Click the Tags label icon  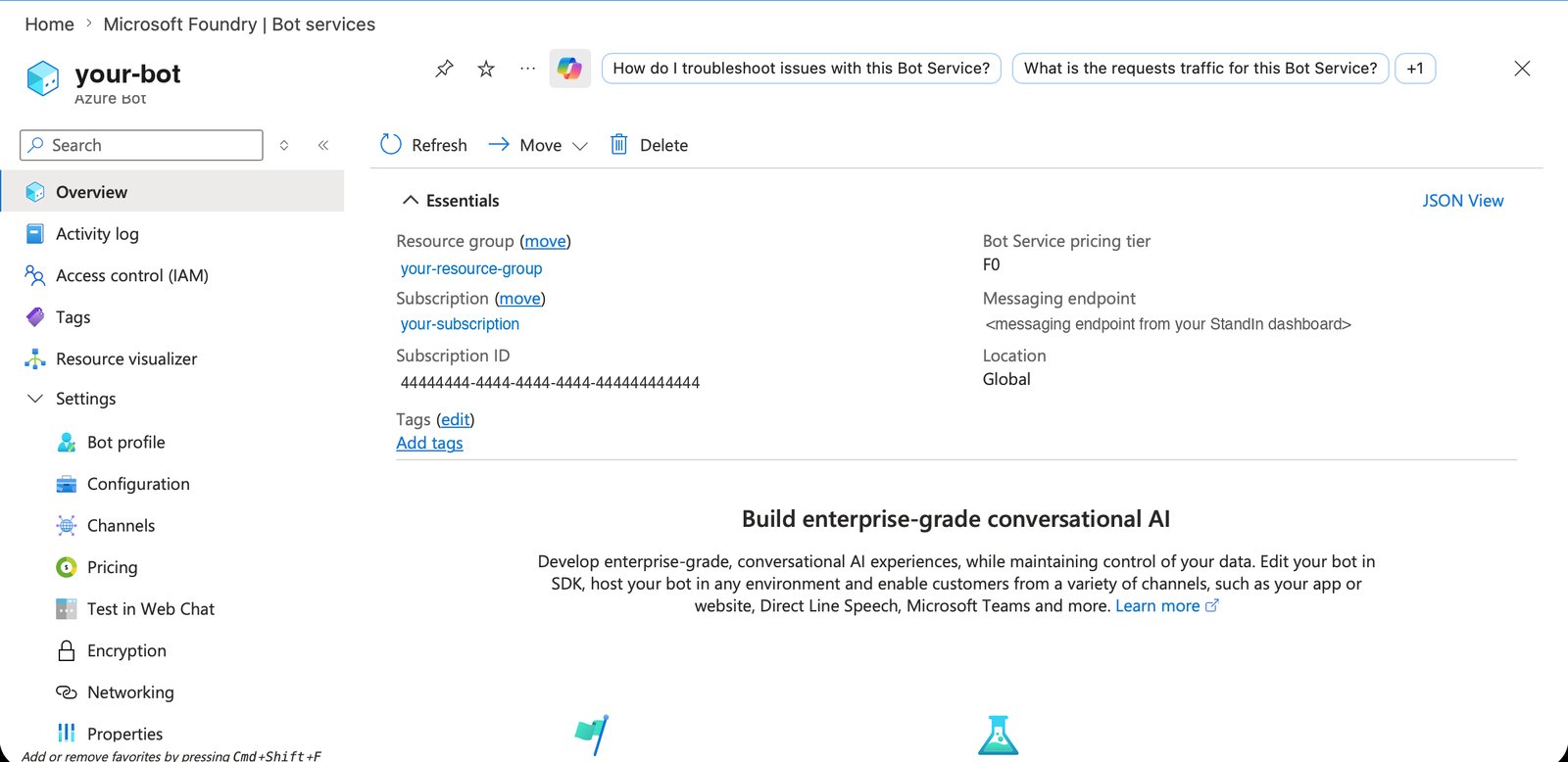(35, 317)
